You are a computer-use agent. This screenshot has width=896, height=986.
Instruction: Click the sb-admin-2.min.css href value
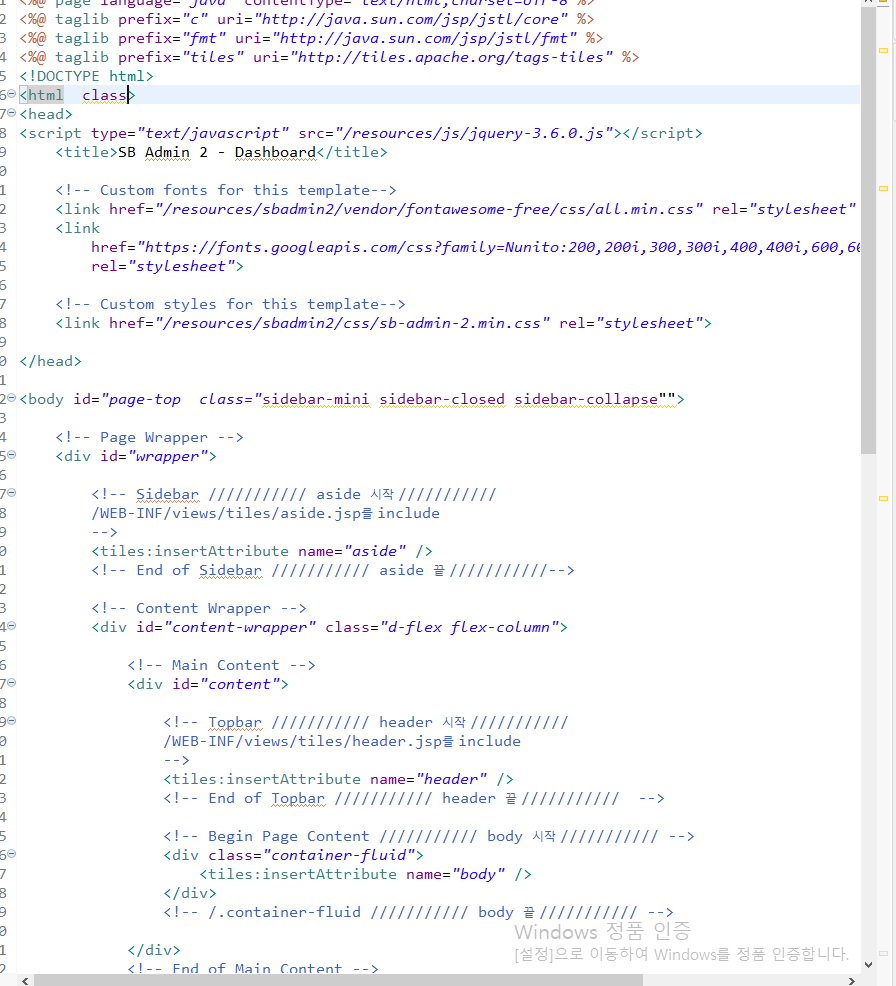[353, 323]
